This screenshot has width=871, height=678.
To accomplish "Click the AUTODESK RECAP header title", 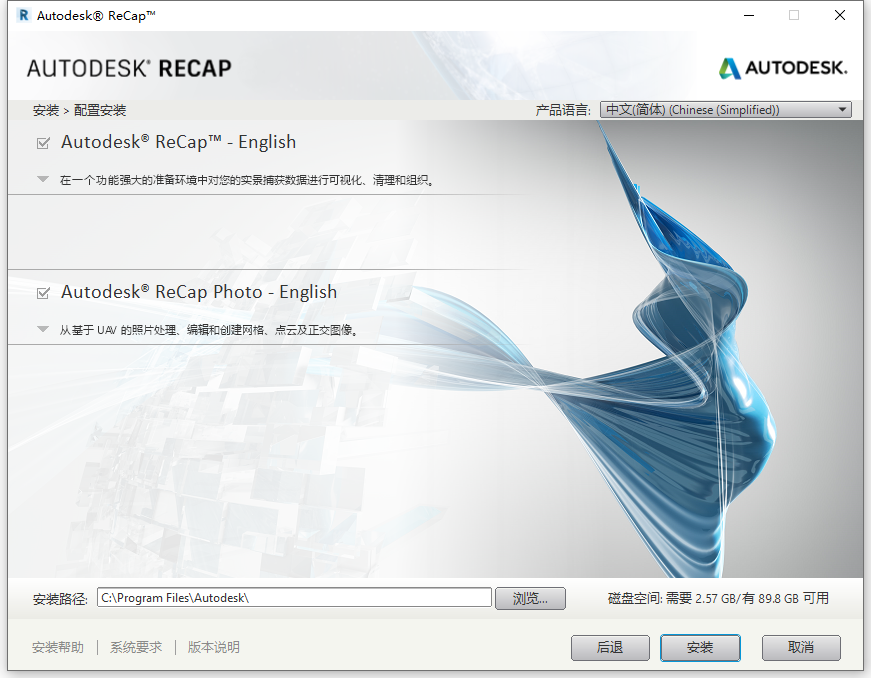I will pyautogui.click(x=129, y=68).
